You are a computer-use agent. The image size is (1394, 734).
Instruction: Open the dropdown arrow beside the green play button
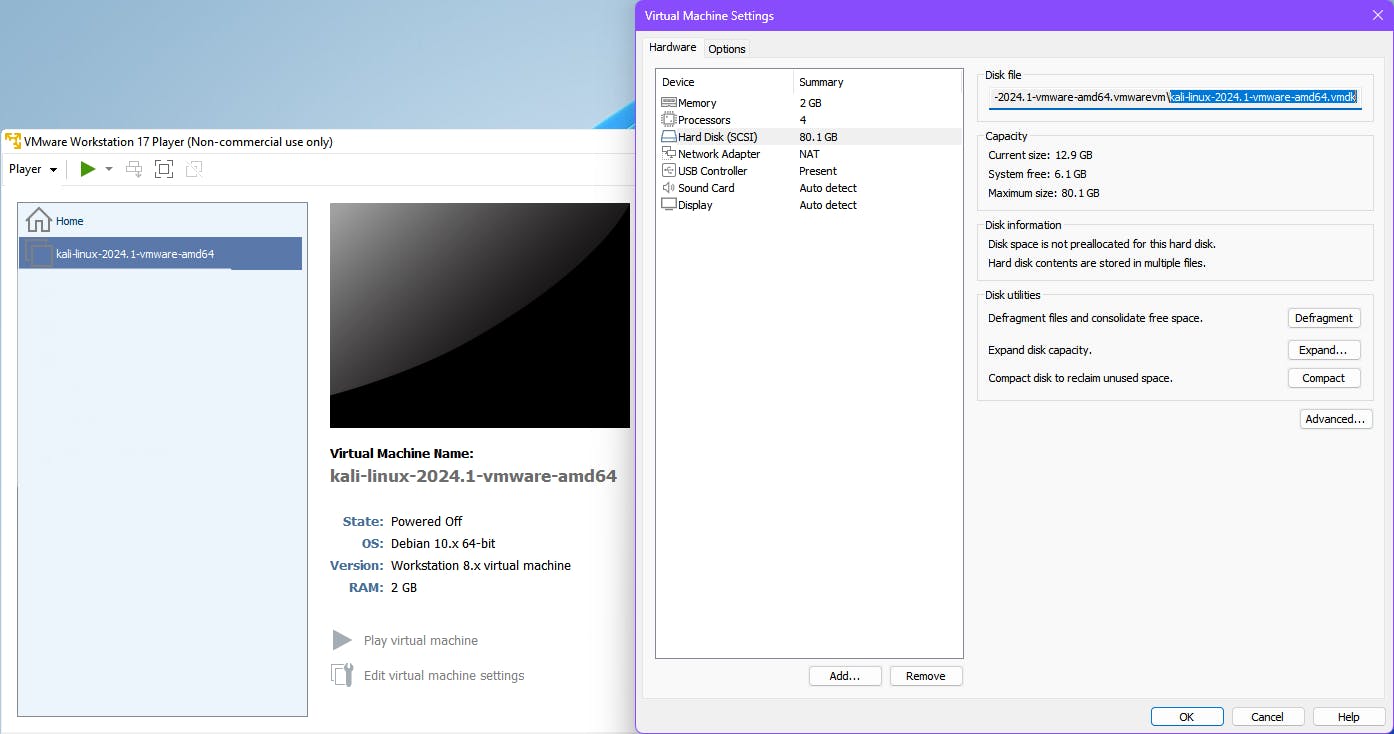109,169
